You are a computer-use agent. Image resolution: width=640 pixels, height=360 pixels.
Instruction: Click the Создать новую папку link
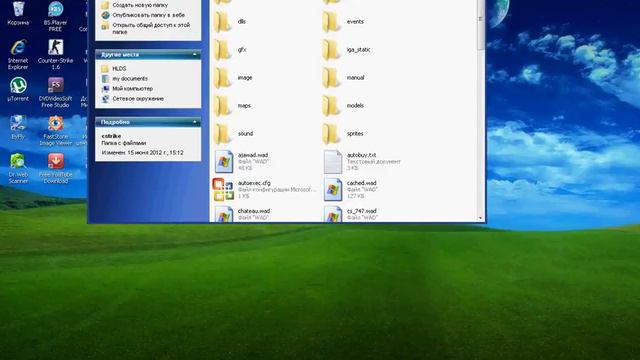pyautogui.click(x=140, y=5)
